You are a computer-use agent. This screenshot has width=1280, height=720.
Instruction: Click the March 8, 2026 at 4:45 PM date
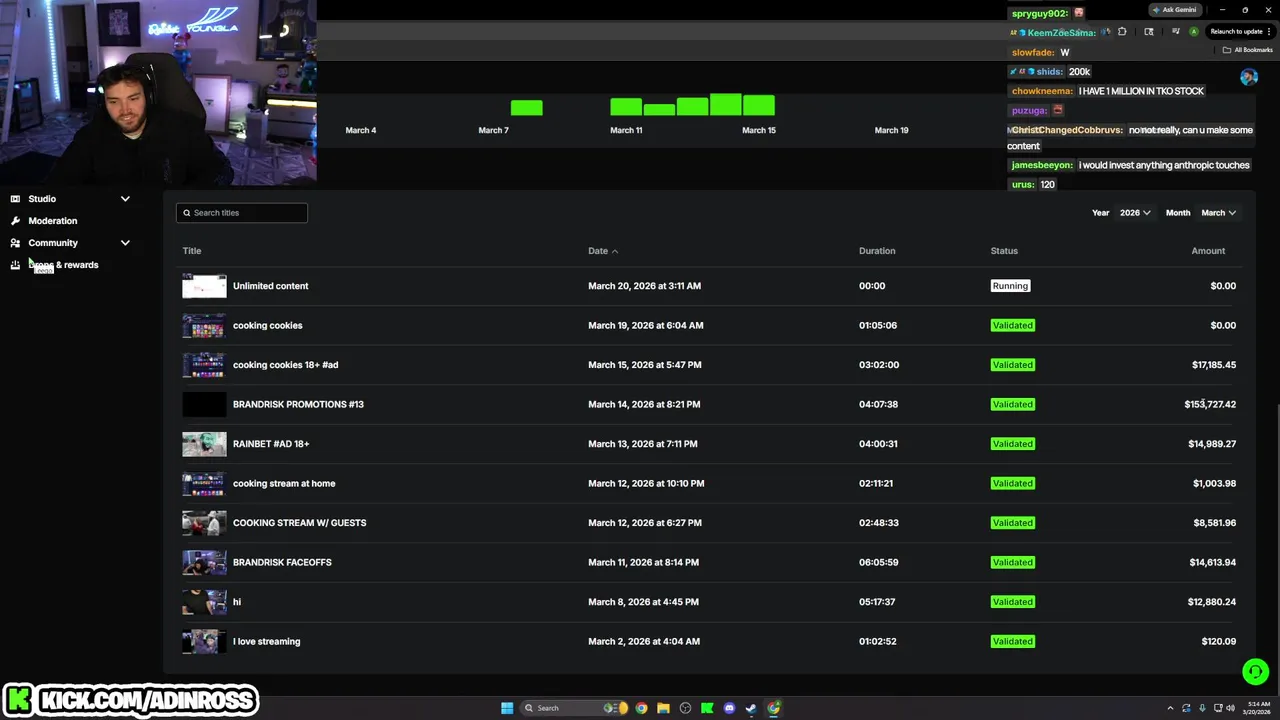[643, 602]
